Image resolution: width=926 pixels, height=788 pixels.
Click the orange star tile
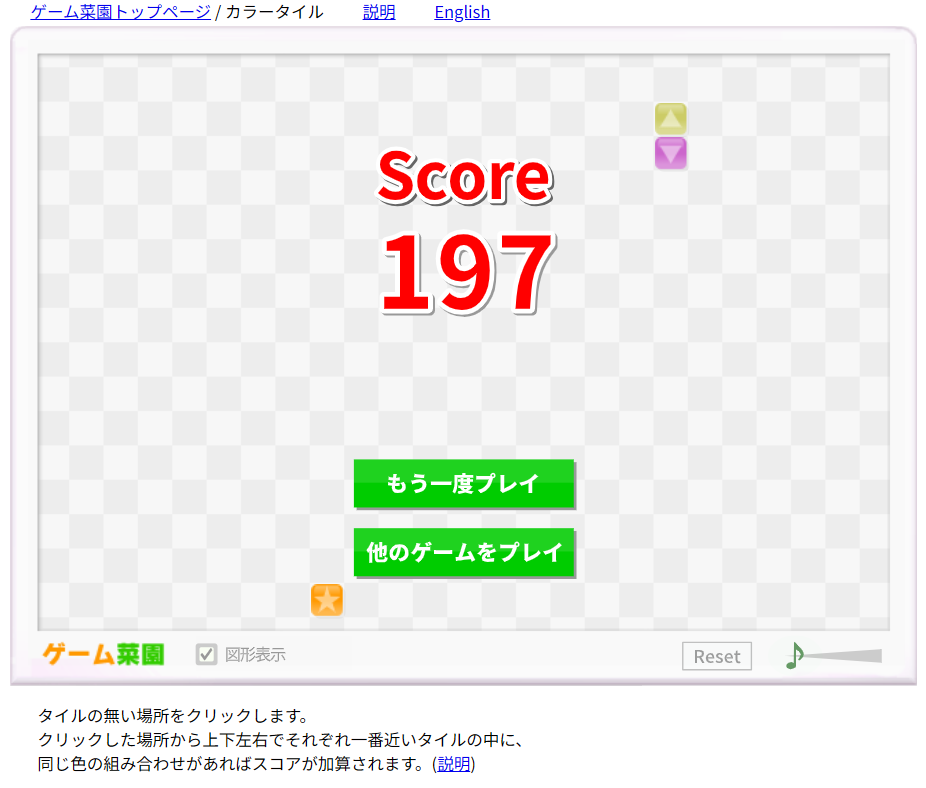(x=327, y=600)
